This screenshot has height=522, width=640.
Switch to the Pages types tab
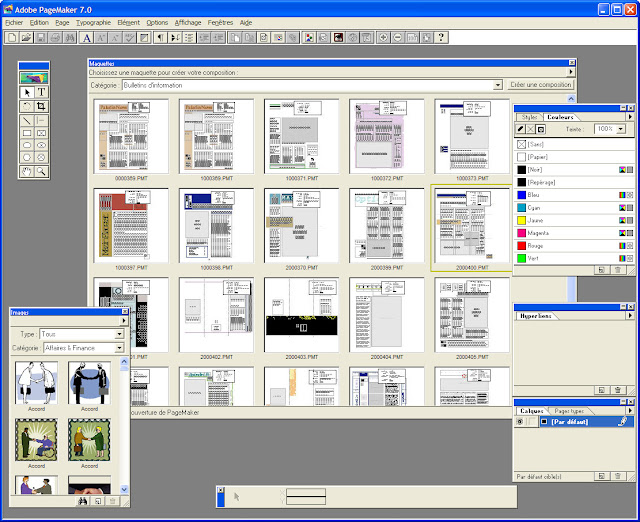coord(569,411)
